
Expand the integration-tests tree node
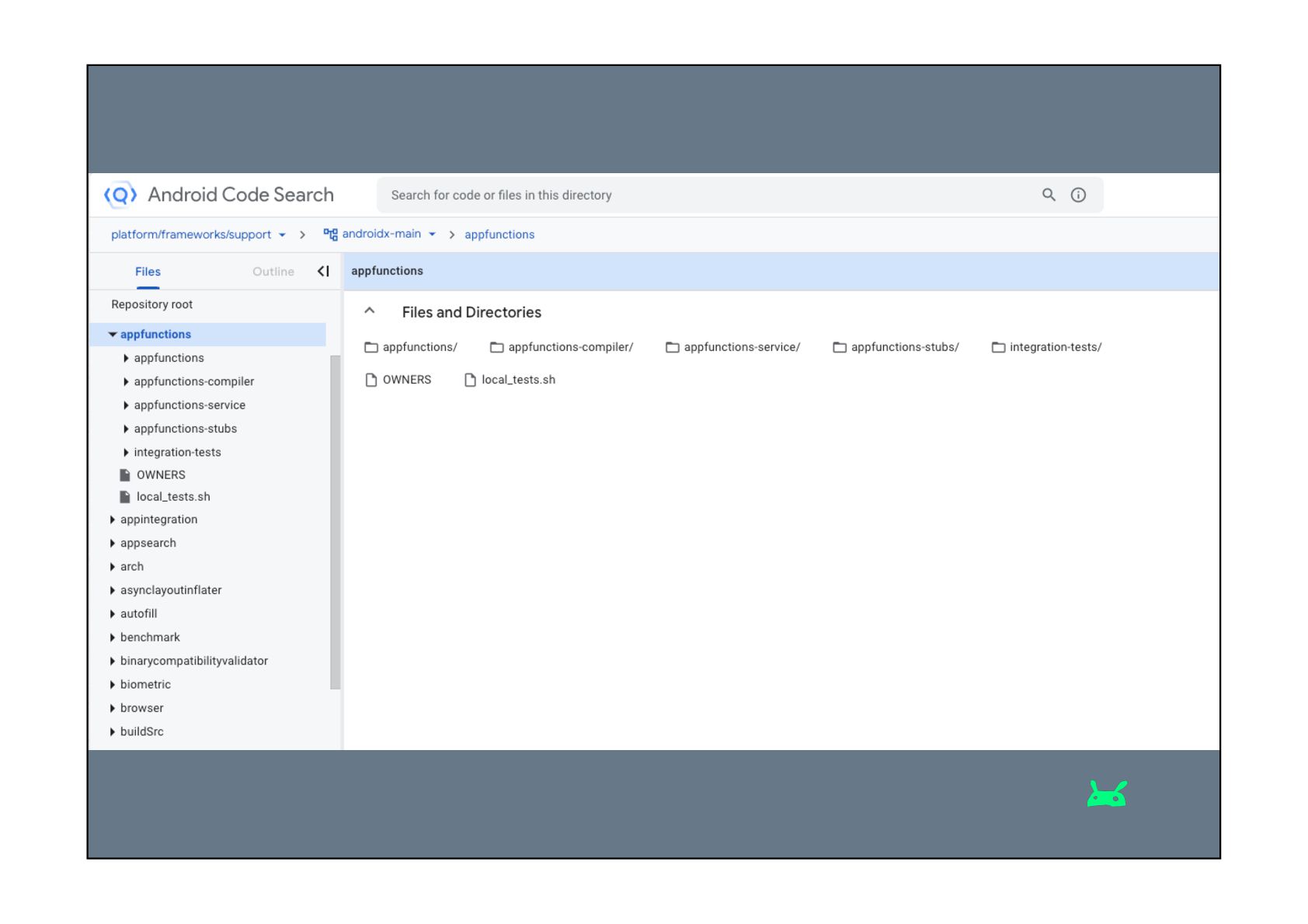(126, 452)
